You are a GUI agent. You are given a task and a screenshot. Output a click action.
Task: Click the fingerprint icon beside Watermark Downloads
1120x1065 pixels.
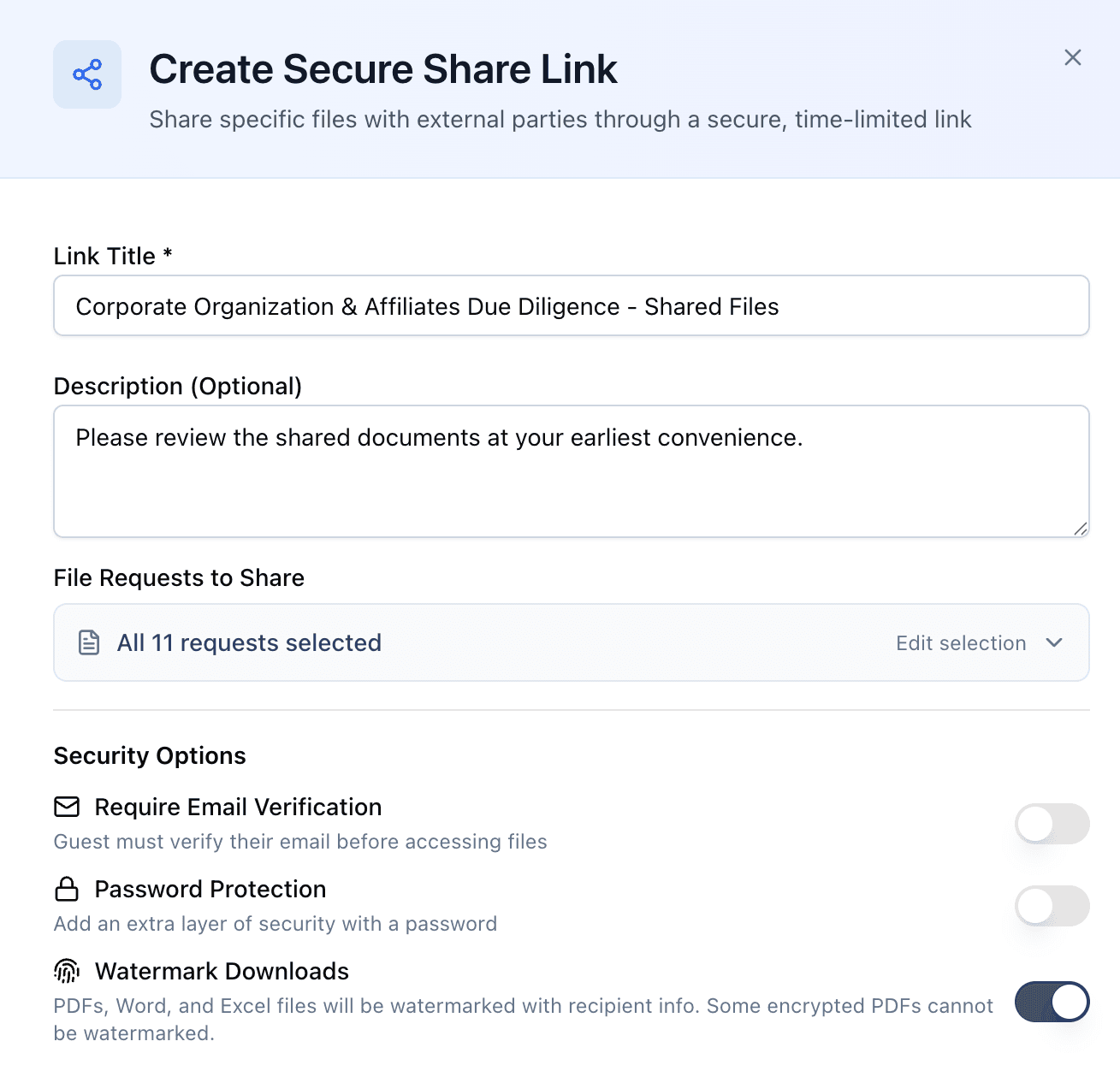click(x=65, y=971)
